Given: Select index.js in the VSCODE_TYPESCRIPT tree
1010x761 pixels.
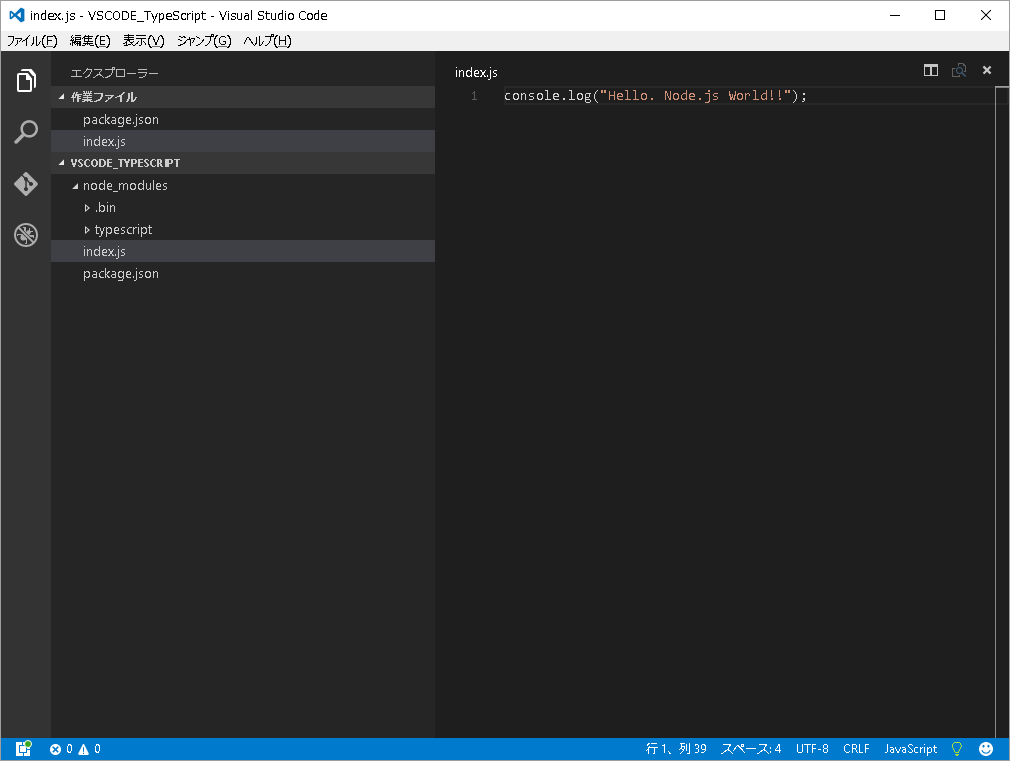Looking at the screenshot, I should tap(243, 251).
